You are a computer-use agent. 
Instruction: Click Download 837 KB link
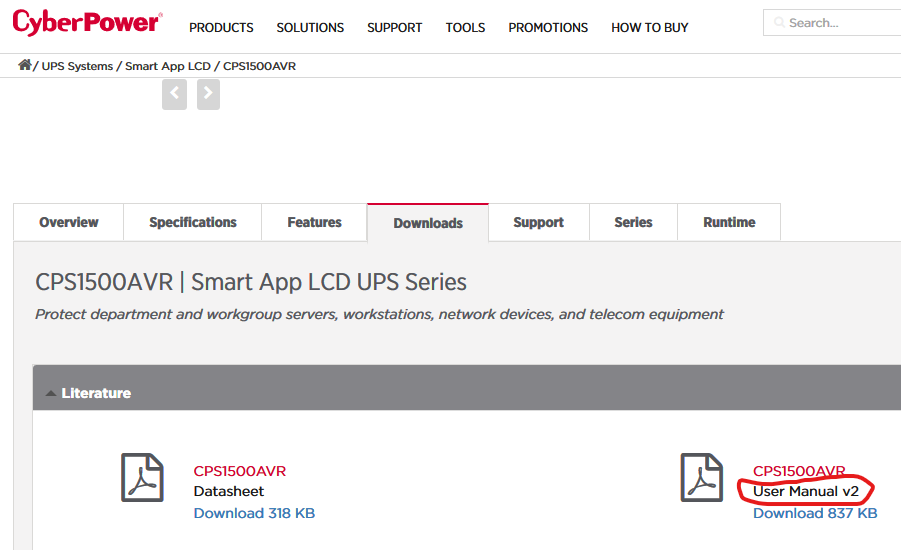click(815, 513)
